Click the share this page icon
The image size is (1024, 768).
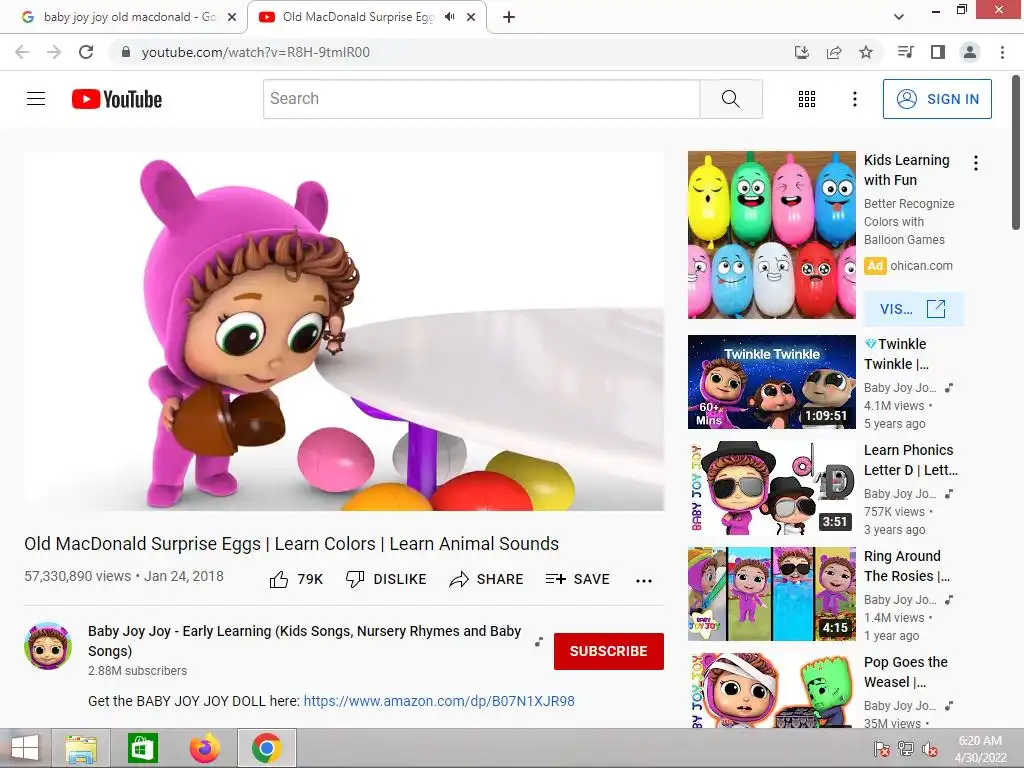(833, 52)
